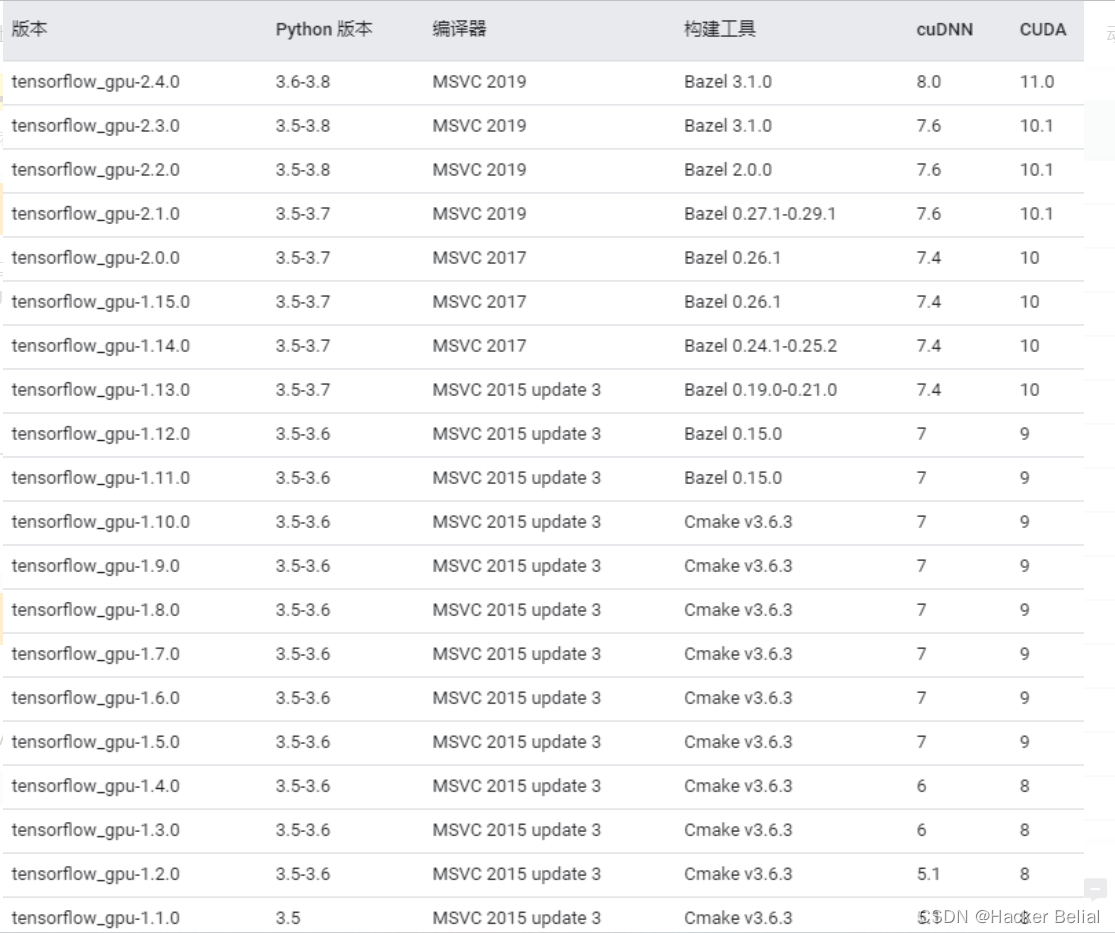Select the tensorflow_gpu-1.7.0 cell
This screenshot has width=1115, height=933.
[95, 655]
